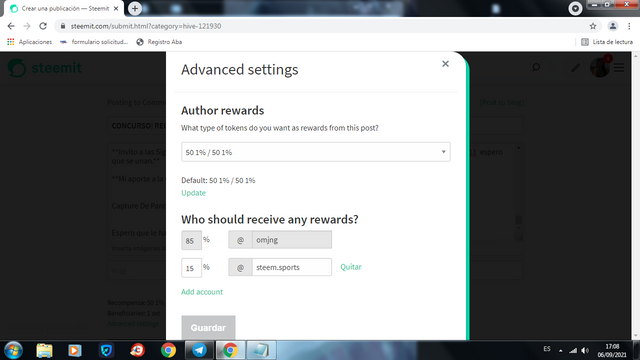Click the address bar URL

click(146, 26)
